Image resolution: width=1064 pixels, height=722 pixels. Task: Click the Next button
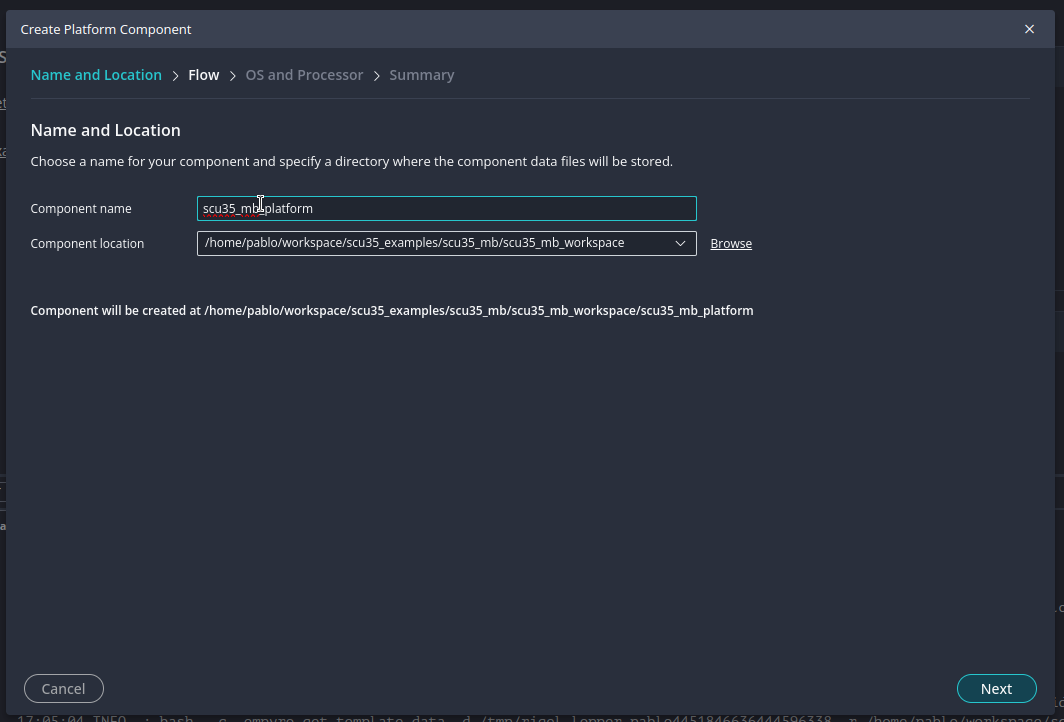(x=996, y=688)
